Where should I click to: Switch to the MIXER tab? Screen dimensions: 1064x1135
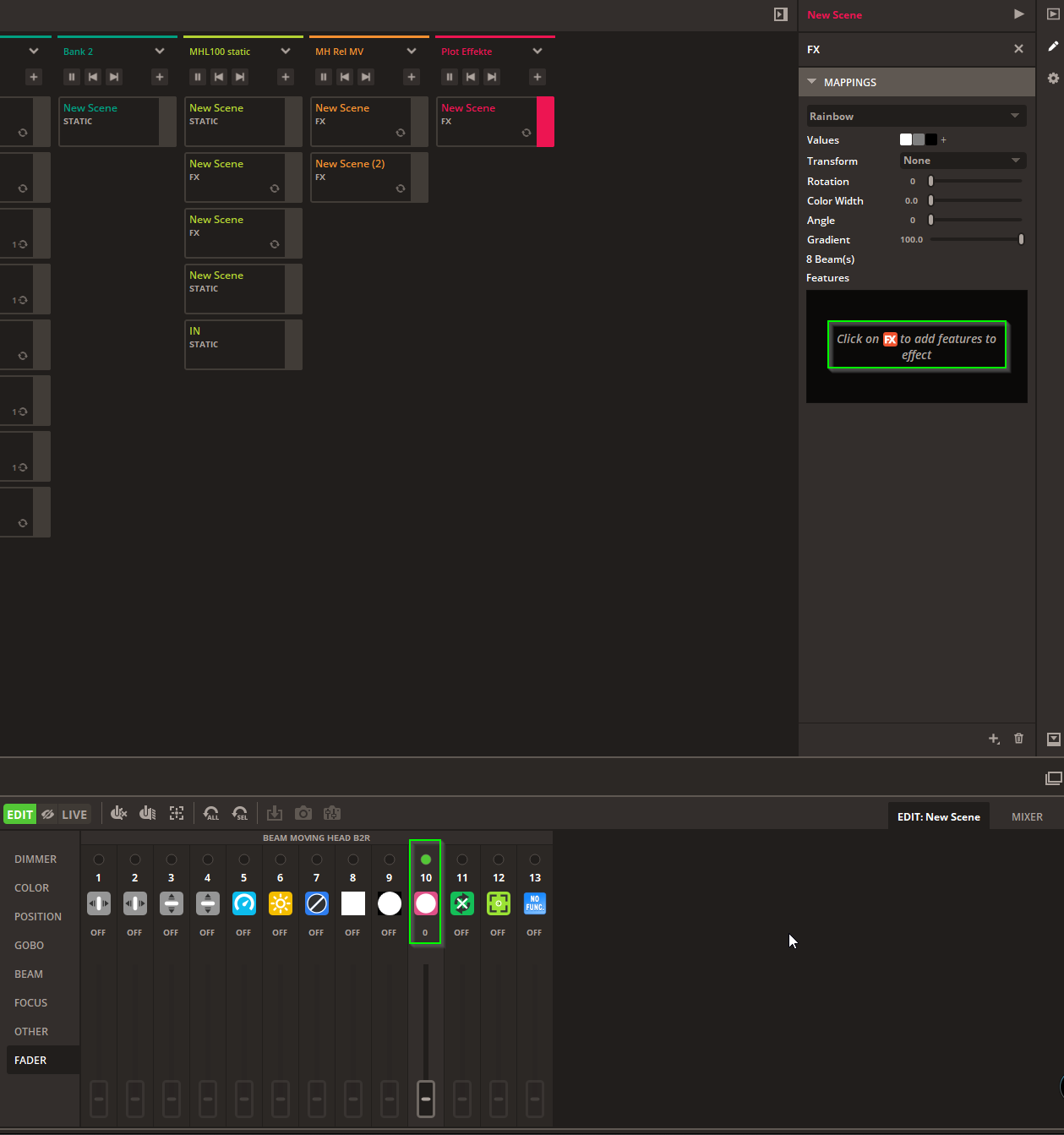pyautogui.click(x=1027, y=816)
